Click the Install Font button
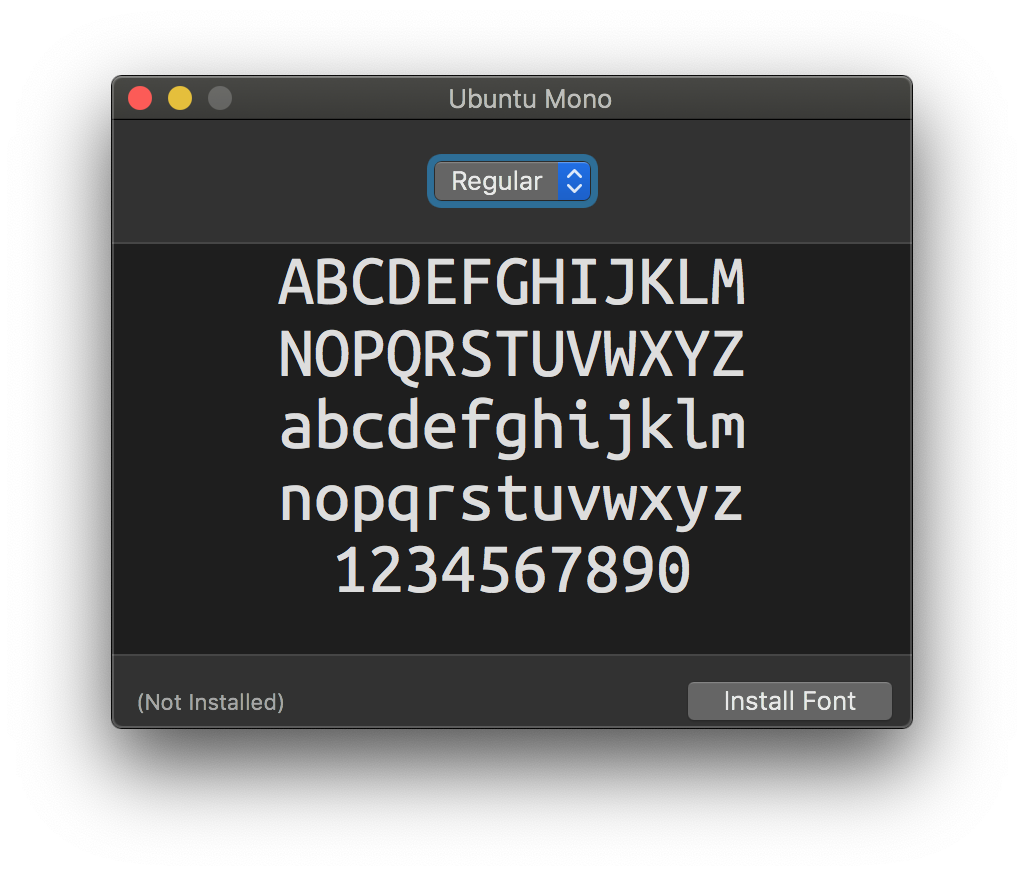This screenshot has height=876, width=1024. (790, 701)
